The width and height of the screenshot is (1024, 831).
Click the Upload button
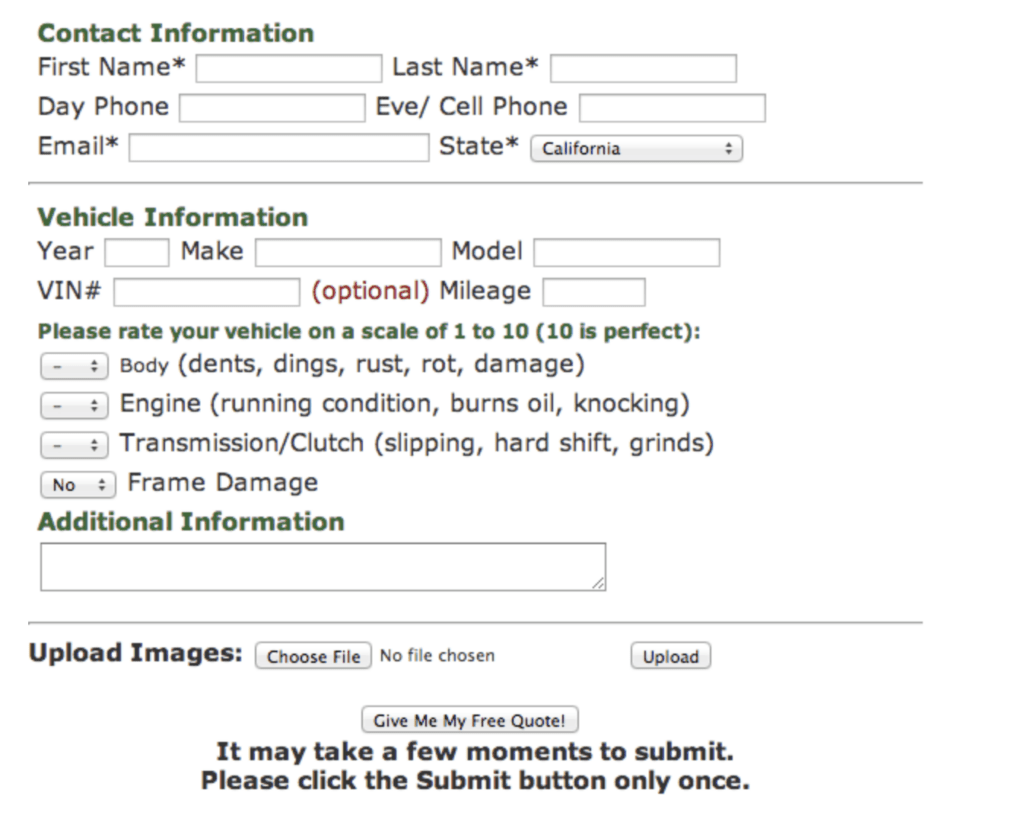pos(670,657)
